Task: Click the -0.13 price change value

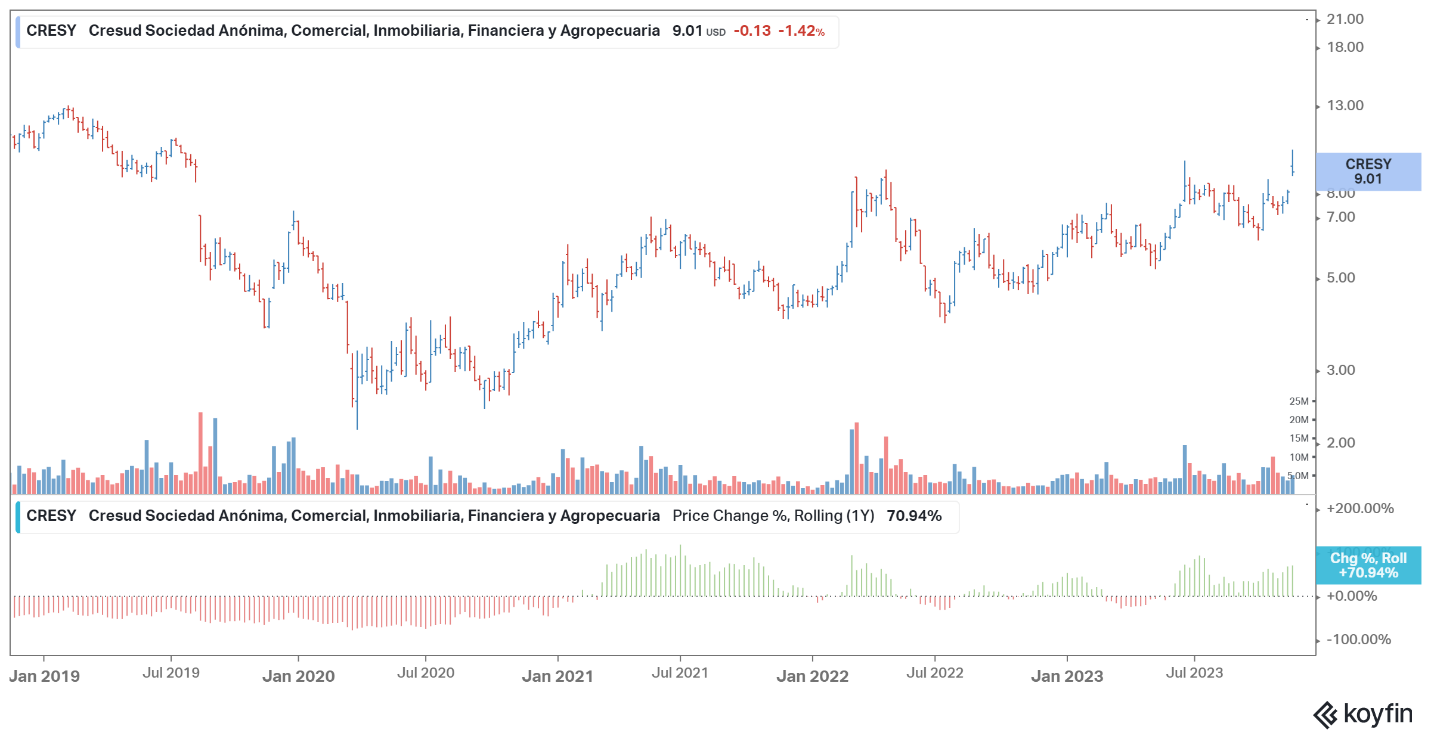Action: (752, 31)
